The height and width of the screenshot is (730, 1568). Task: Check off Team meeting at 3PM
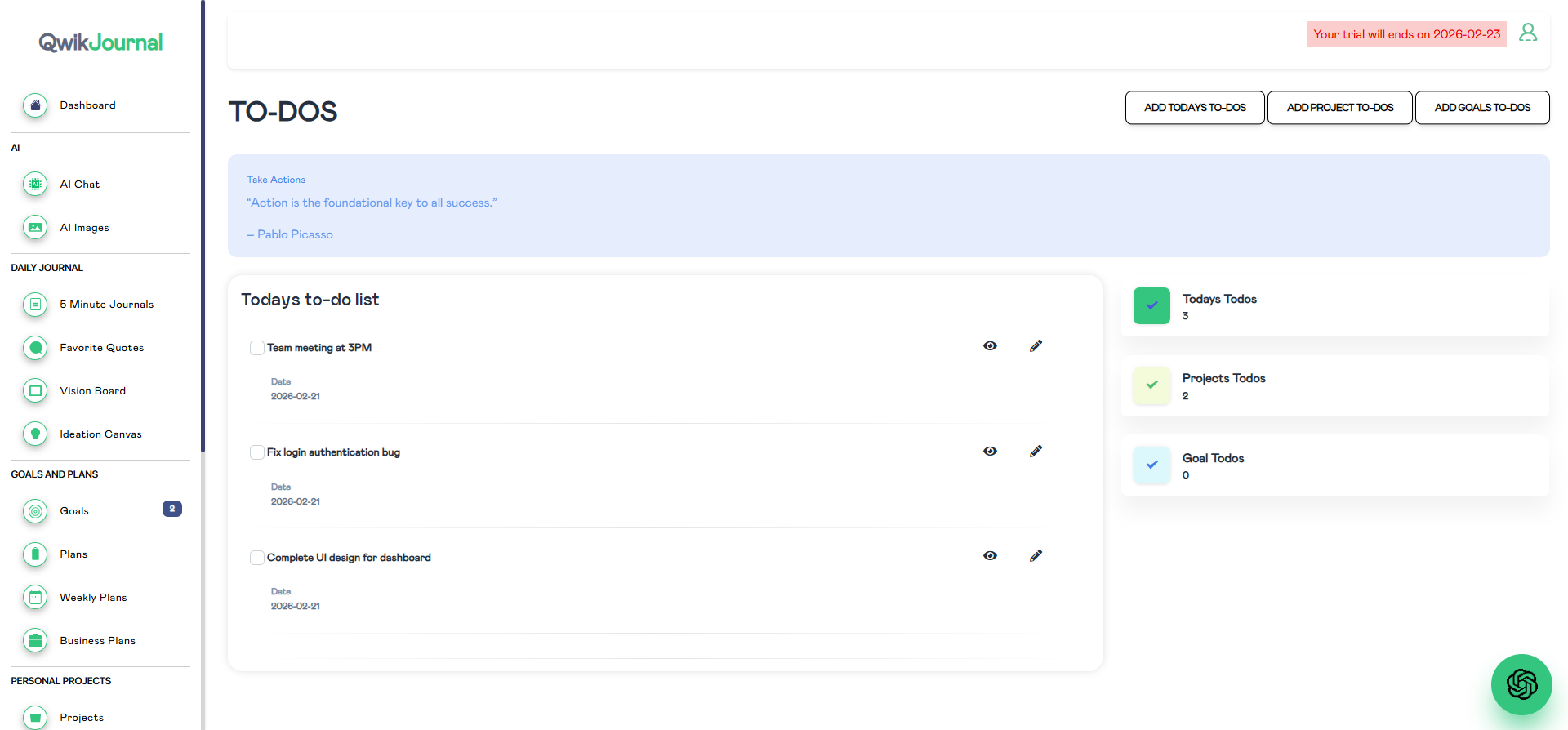257,348
